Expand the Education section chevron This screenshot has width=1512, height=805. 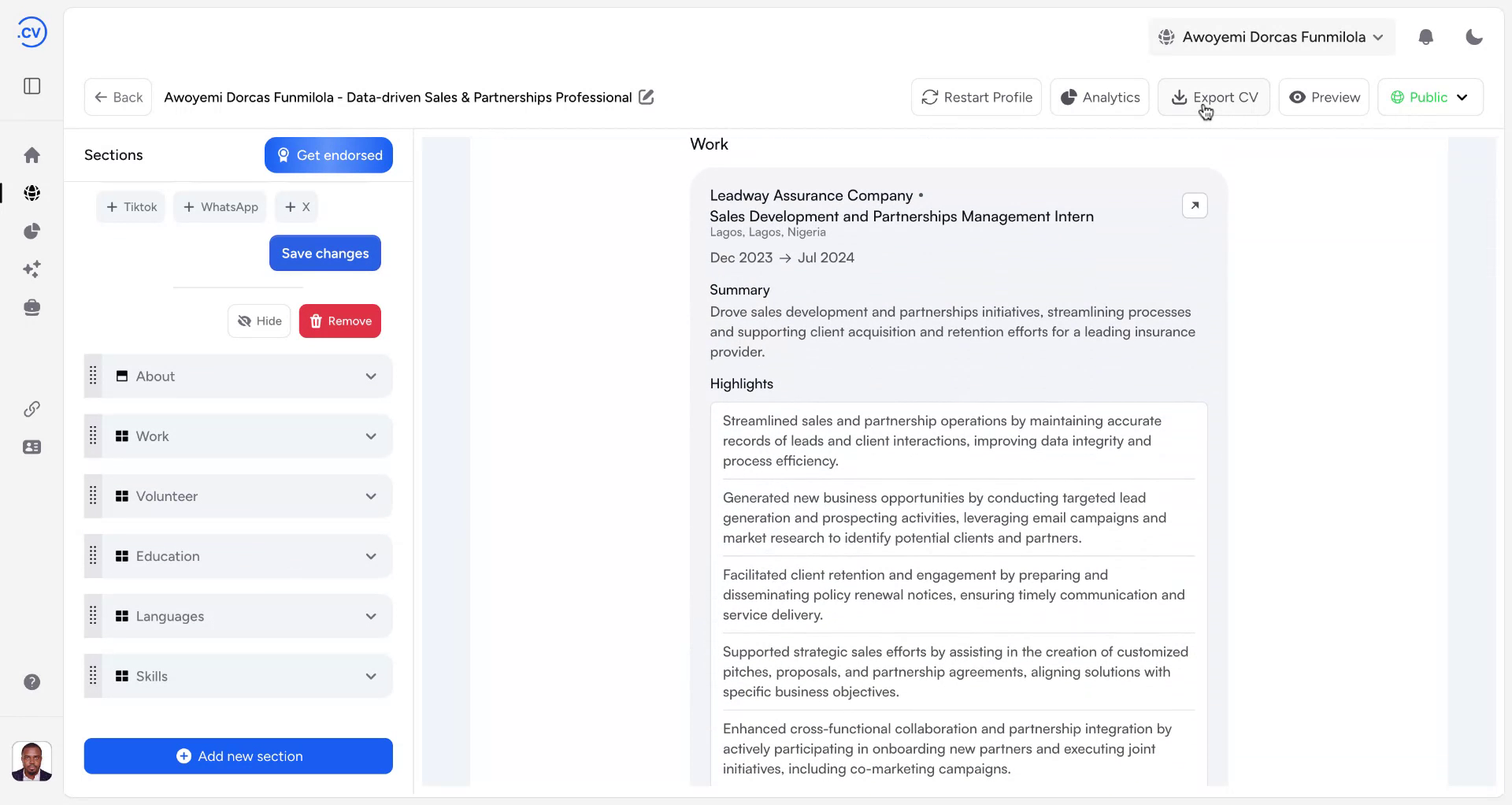coord(371,556)
